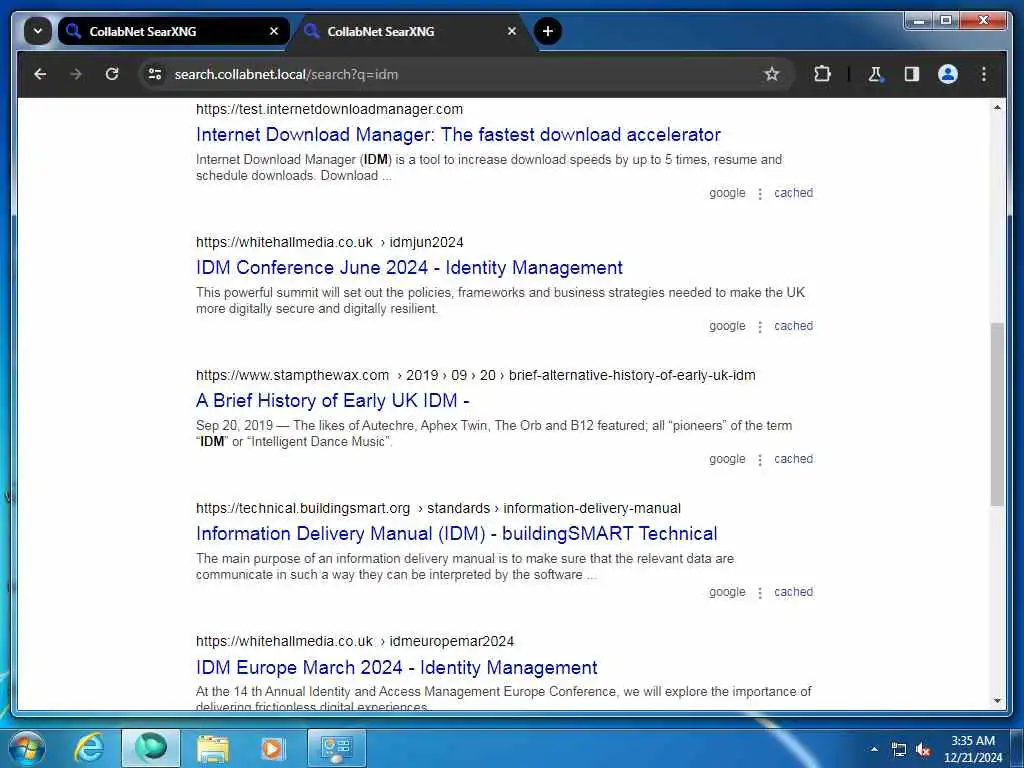Click the scrollbar up arrow
This screenshot has height=768, width=1024.
(x=997, y=107)
